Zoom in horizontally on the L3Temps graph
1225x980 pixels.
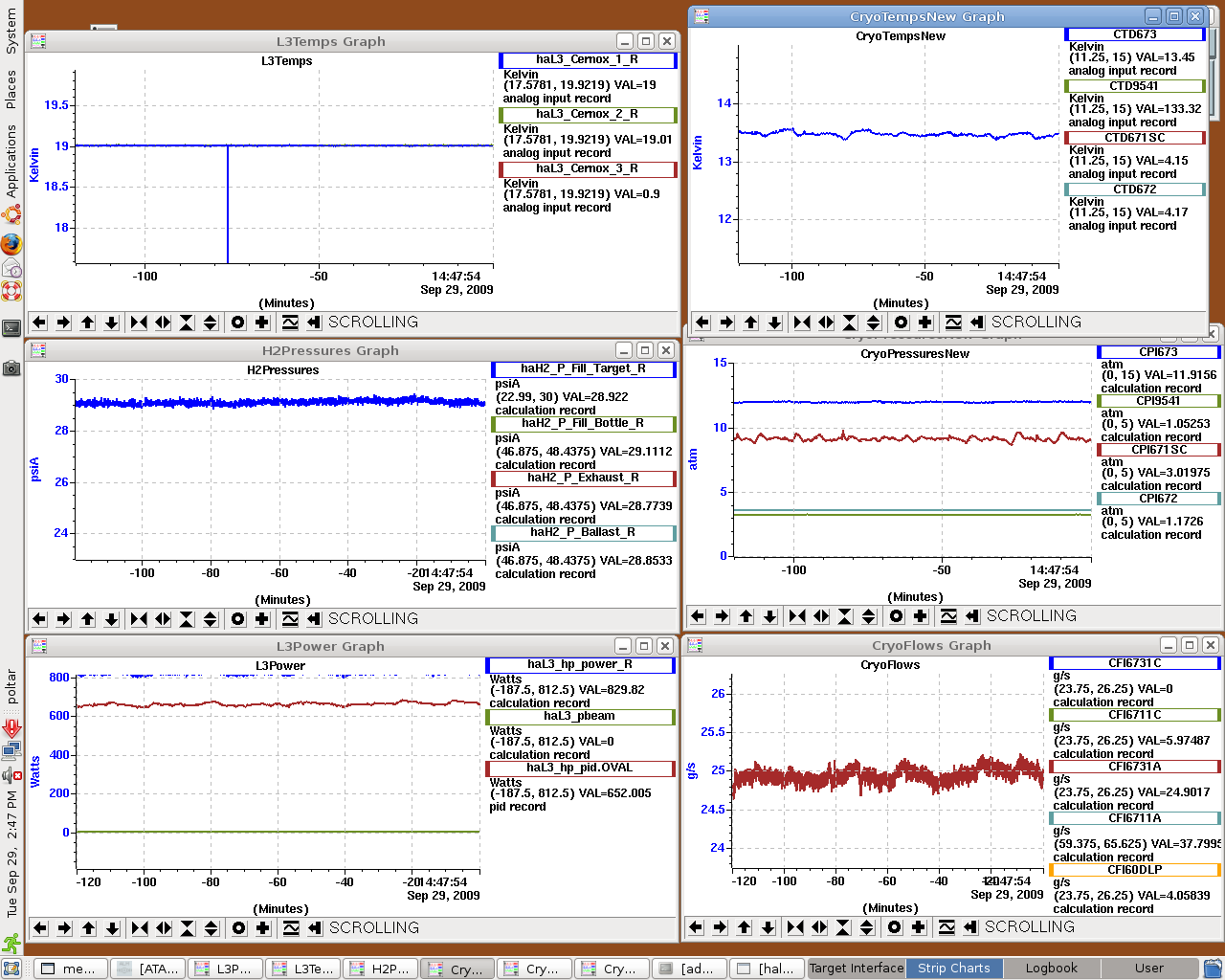pos(139,323)
